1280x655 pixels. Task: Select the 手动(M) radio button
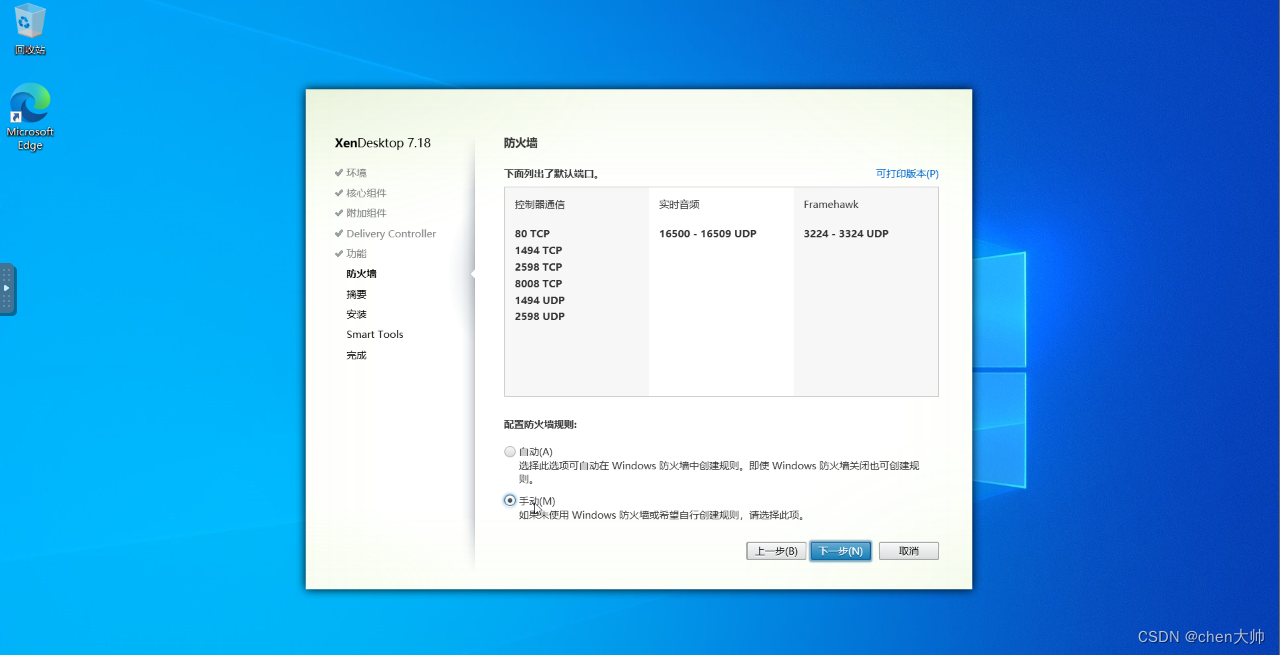pos(510,500)
